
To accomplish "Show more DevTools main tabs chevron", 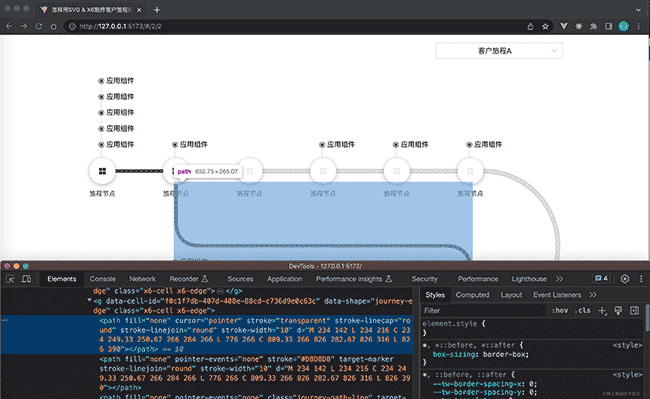I will point(560,279).
